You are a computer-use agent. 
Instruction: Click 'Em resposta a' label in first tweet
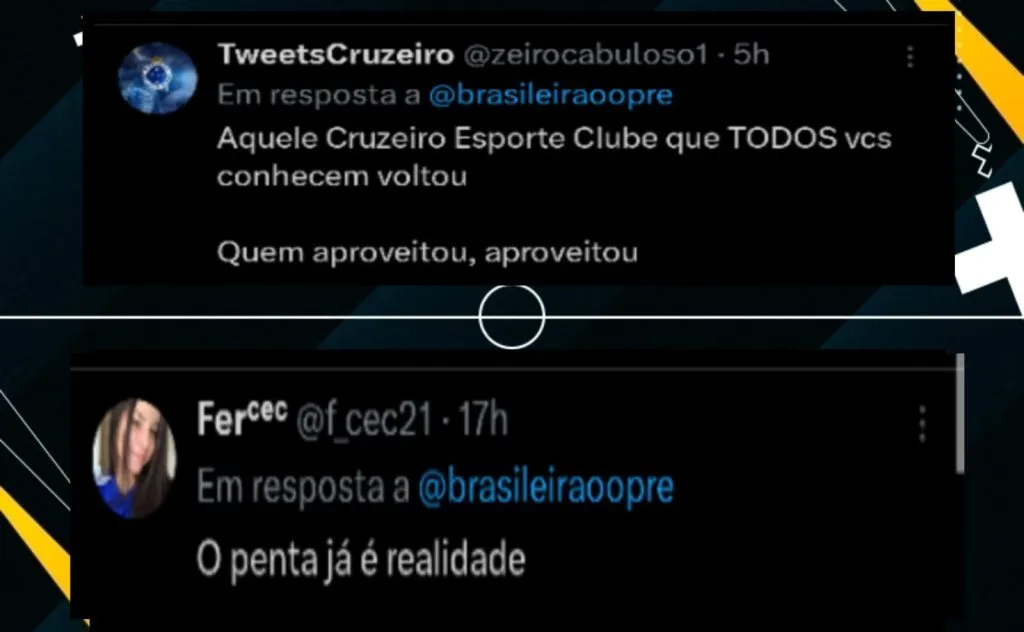pyautogui.click(x=319, y=95)
